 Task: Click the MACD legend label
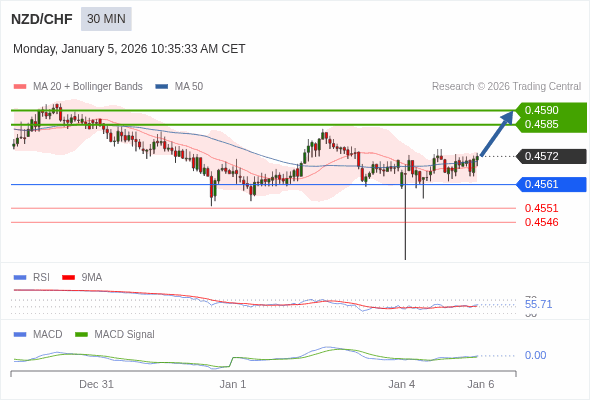pos(48,335)
